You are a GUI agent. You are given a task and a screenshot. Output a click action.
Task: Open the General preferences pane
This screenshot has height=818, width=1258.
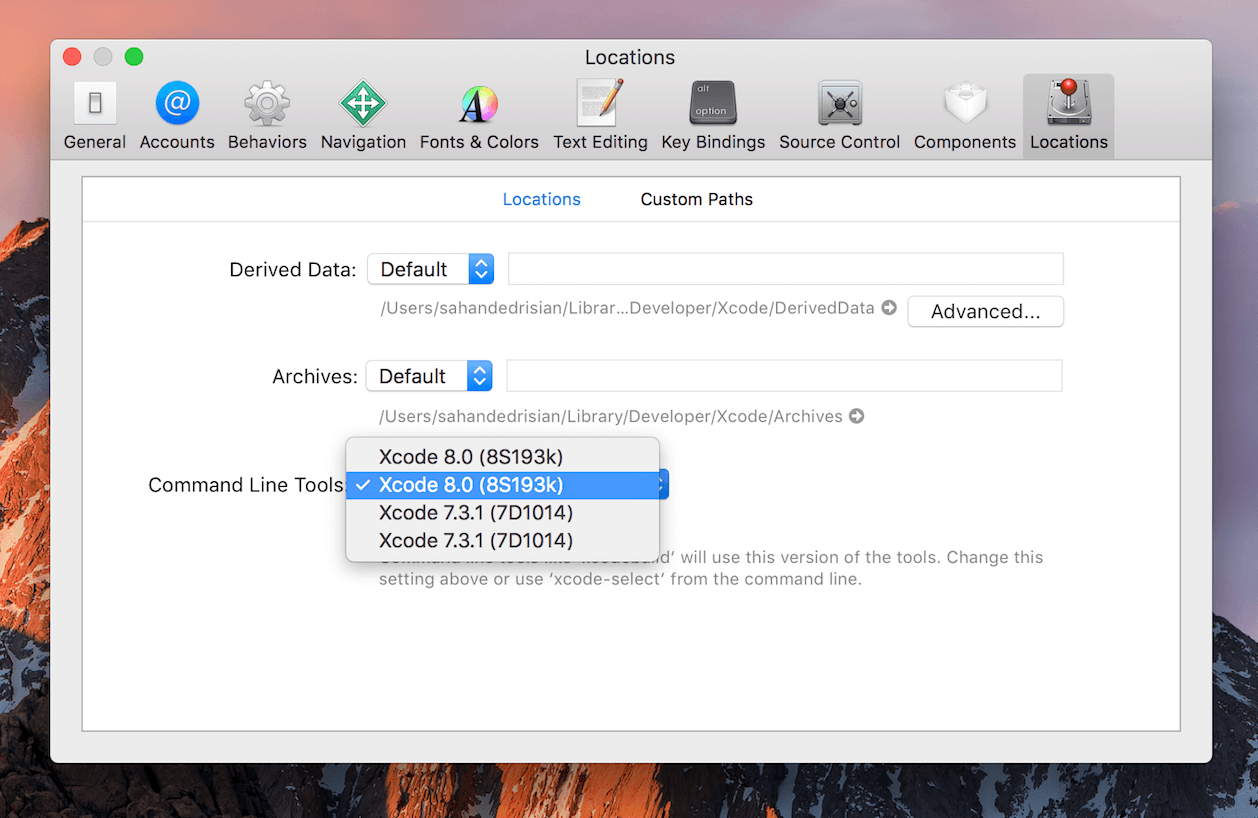(95, 116)
